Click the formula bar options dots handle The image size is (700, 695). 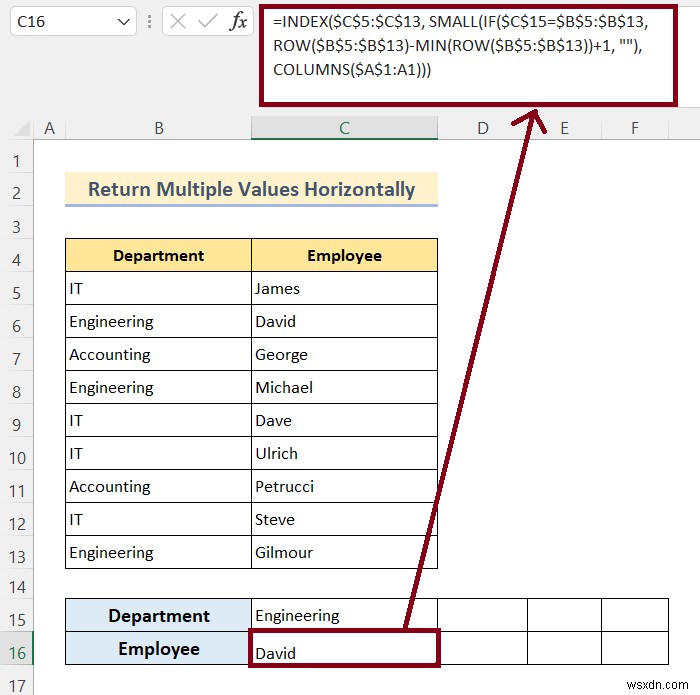pos(150,21)
